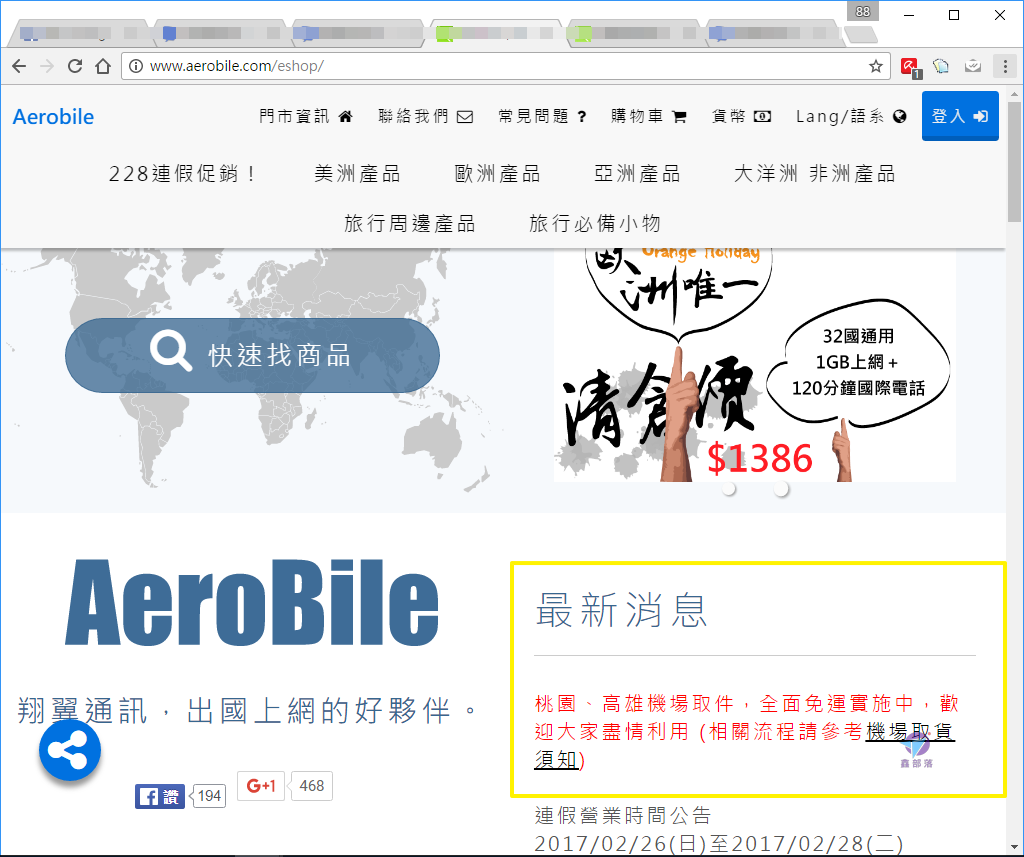Open 常見問題 FAQ page

(x=542, y=116)
